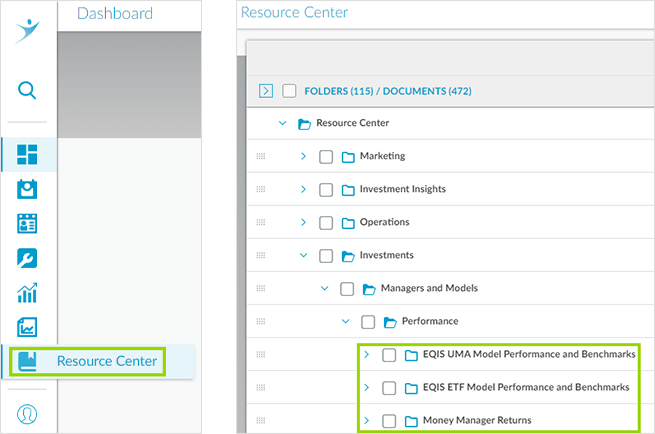Open the wrench tools icon
Viewport: 655px width, 434px height.
click(x=27, y=258)
